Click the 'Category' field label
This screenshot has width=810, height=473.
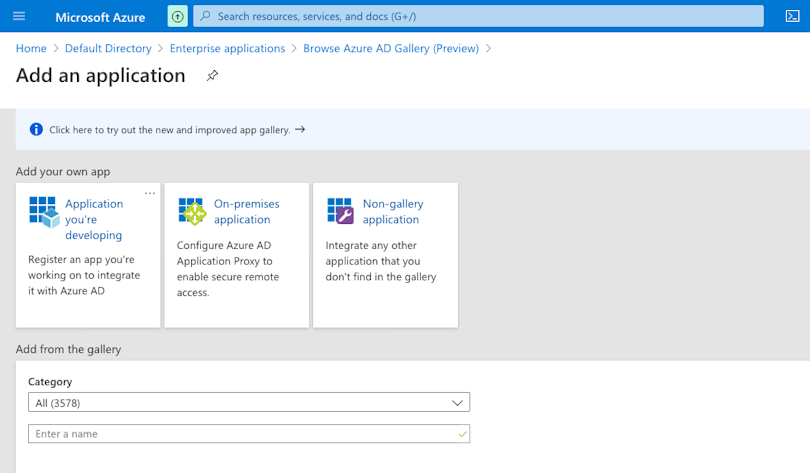(x=50, y=382)
